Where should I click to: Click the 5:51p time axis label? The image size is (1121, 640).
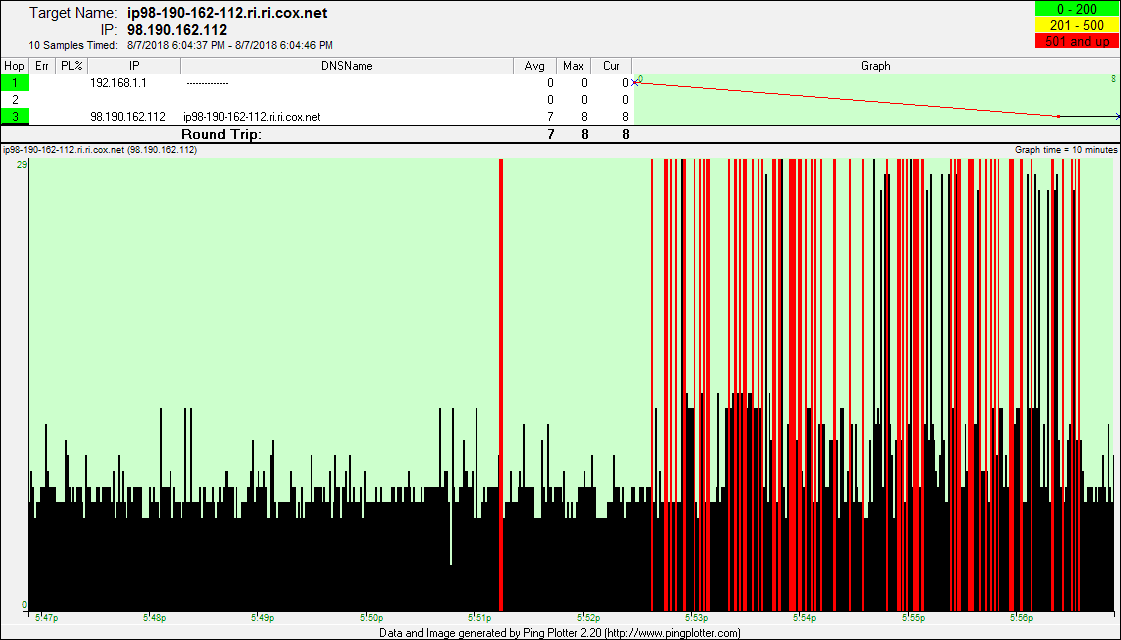(479, 618)
